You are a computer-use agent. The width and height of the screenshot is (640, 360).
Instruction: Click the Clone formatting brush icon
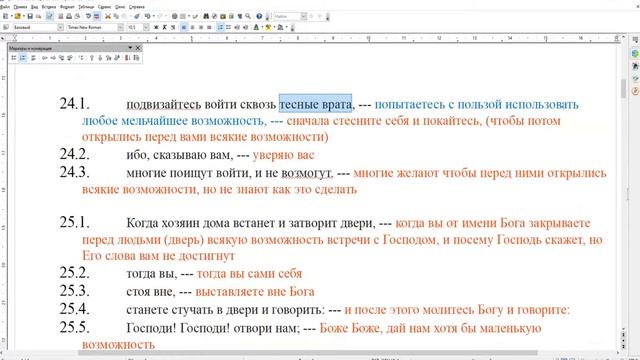pos(137,16)
